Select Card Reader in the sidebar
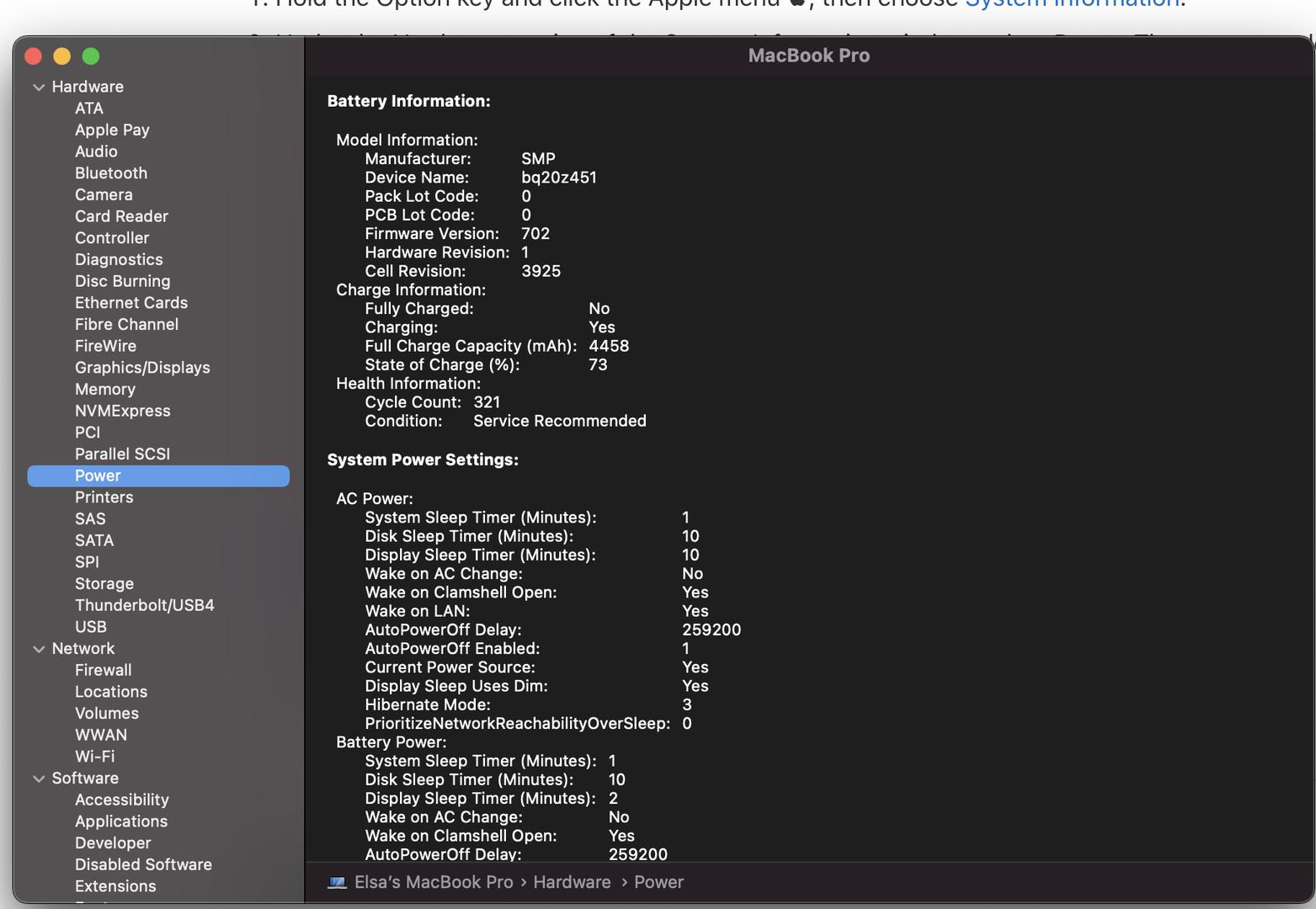The height and width of the screenshot is (909, 1316). (x=121, y=216)
